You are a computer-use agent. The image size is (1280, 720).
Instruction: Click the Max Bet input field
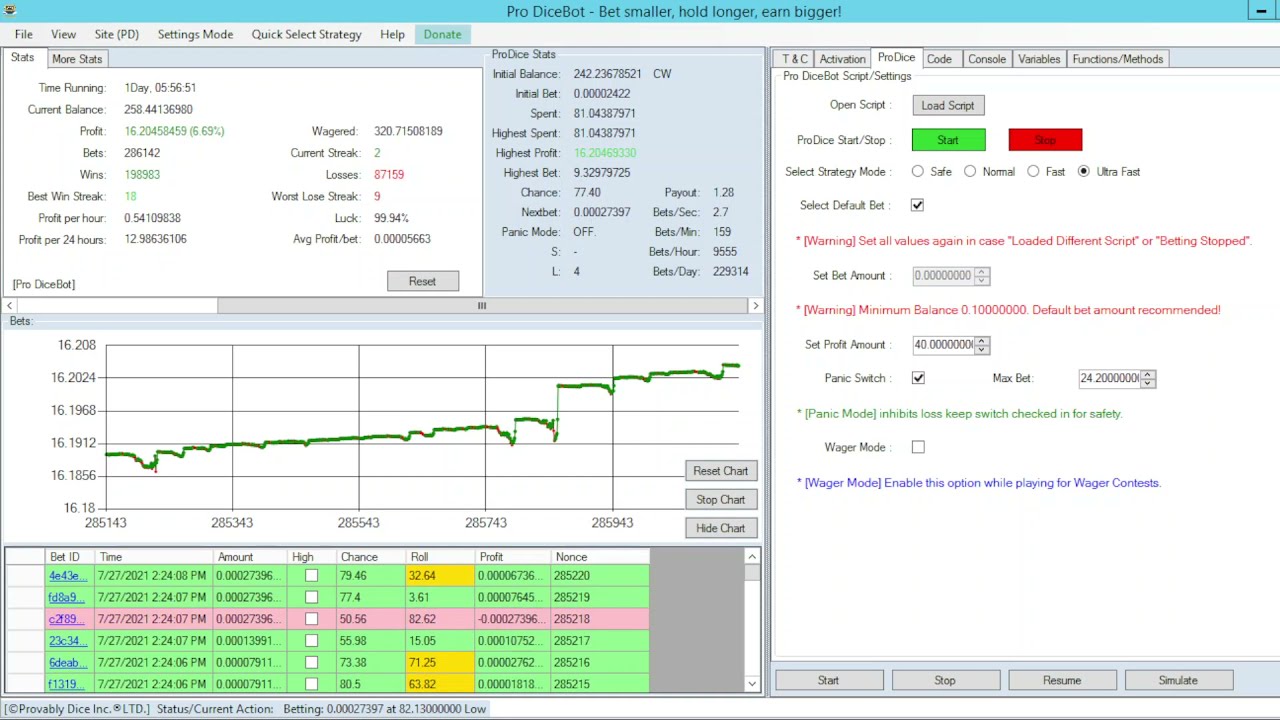tap(1109, 378)
